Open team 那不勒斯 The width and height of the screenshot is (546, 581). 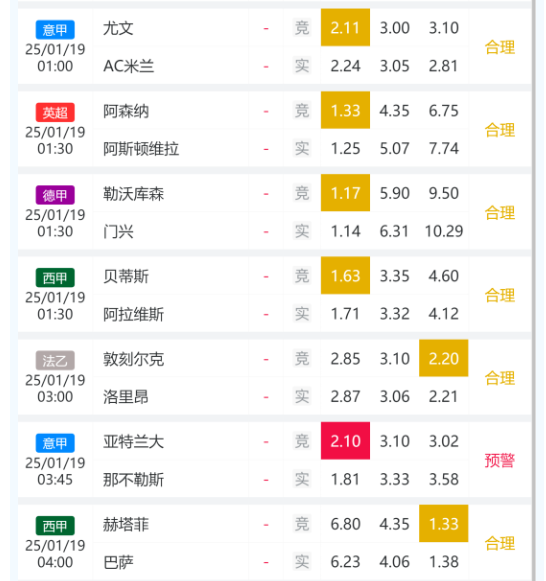point(133,479)
